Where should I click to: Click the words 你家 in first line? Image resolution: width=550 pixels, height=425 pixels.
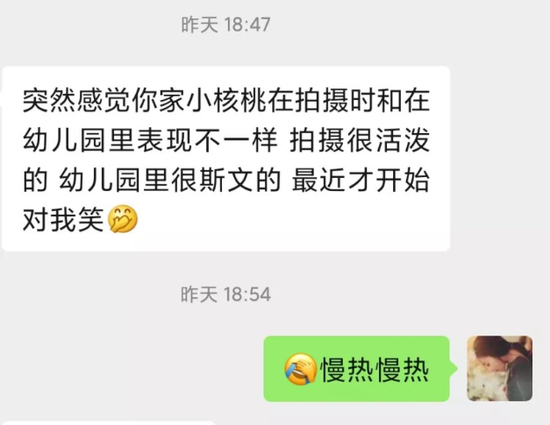(x=159, y=100)
